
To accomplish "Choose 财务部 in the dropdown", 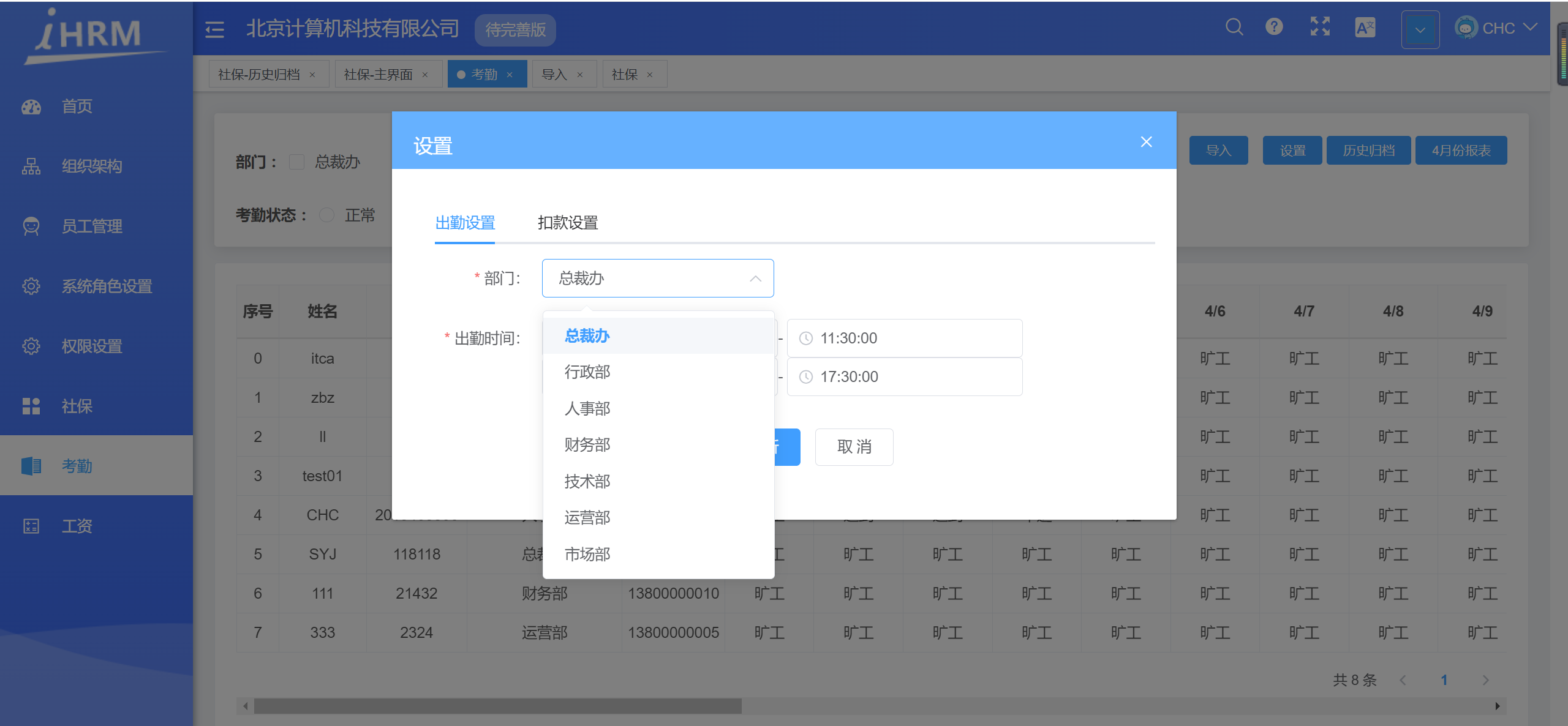I will point(658,445).
